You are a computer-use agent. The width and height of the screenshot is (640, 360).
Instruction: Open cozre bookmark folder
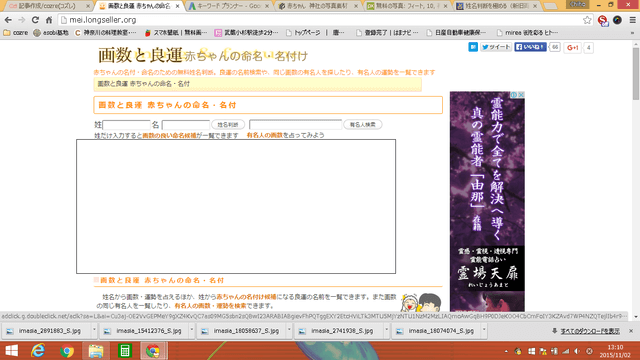[16, 33]
